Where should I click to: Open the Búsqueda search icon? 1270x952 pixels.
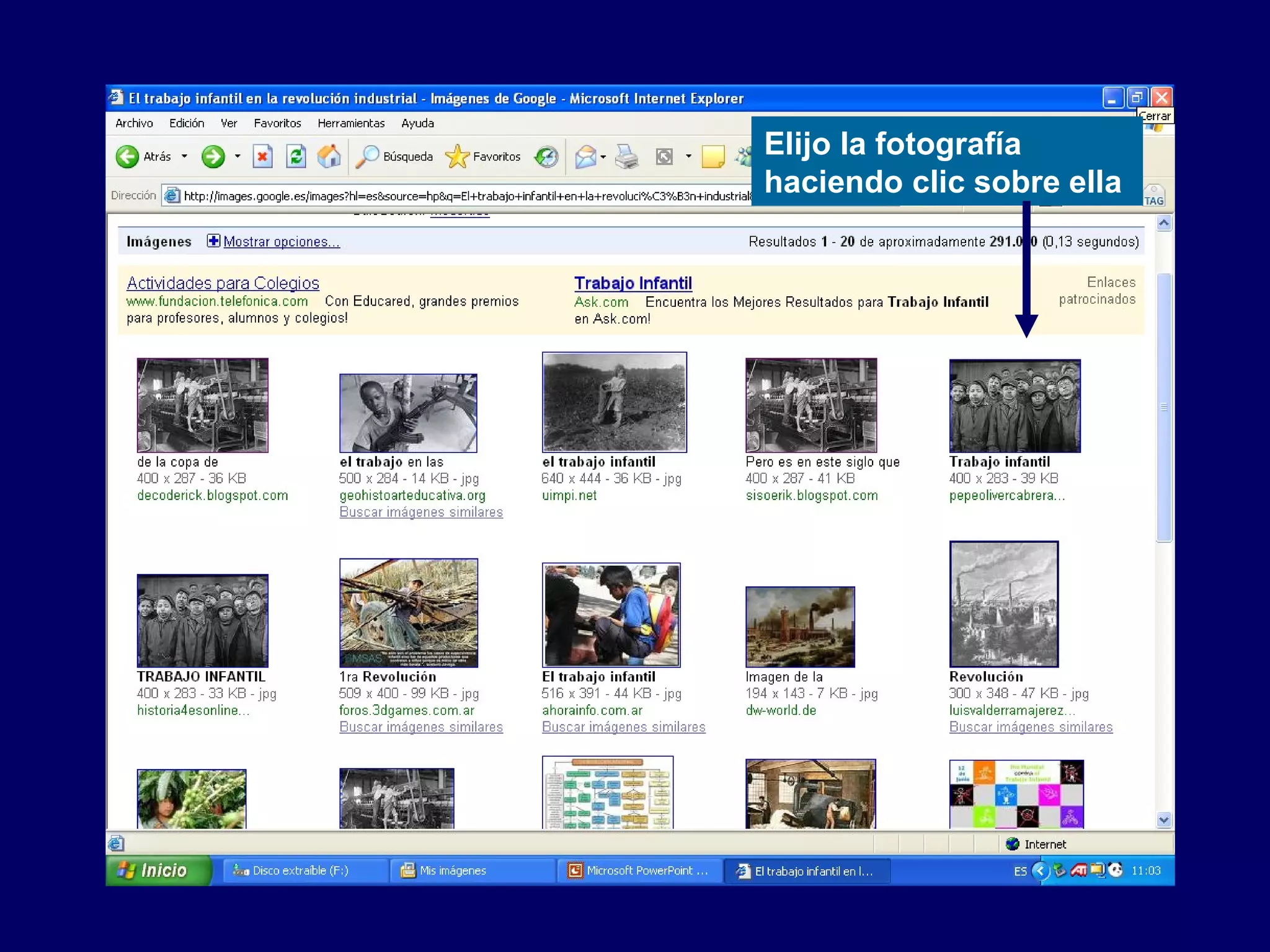click(x=368, y=157)
